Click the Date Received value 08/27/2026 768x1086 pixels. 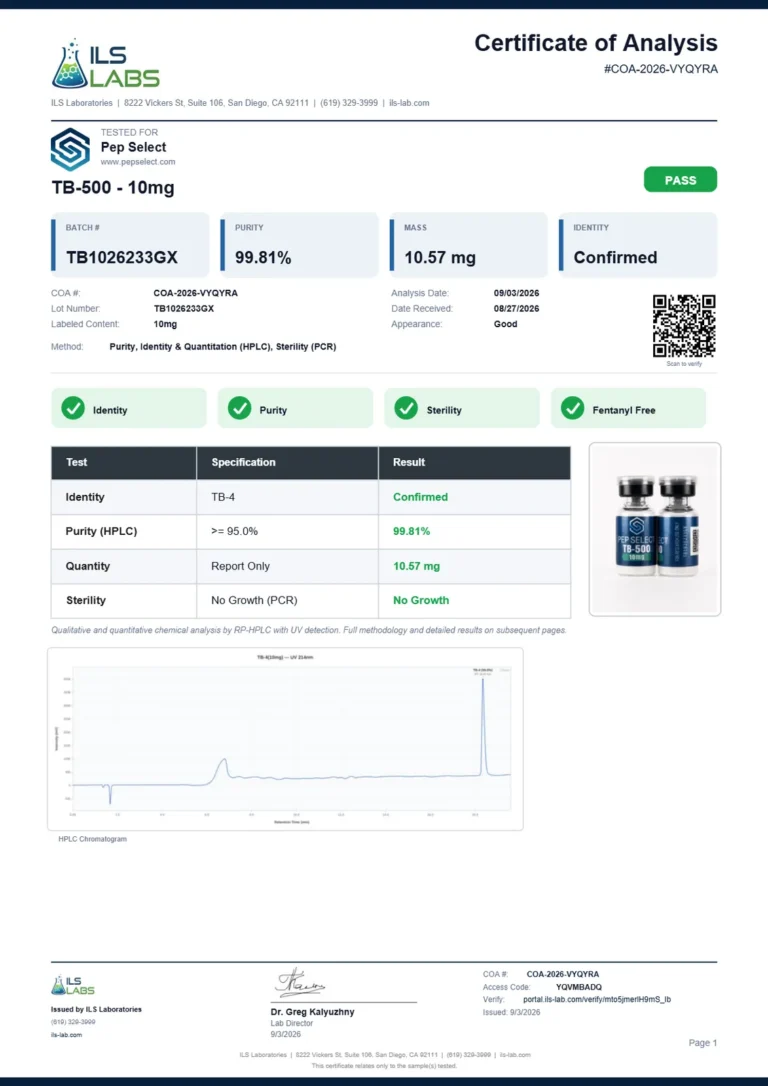516,308
